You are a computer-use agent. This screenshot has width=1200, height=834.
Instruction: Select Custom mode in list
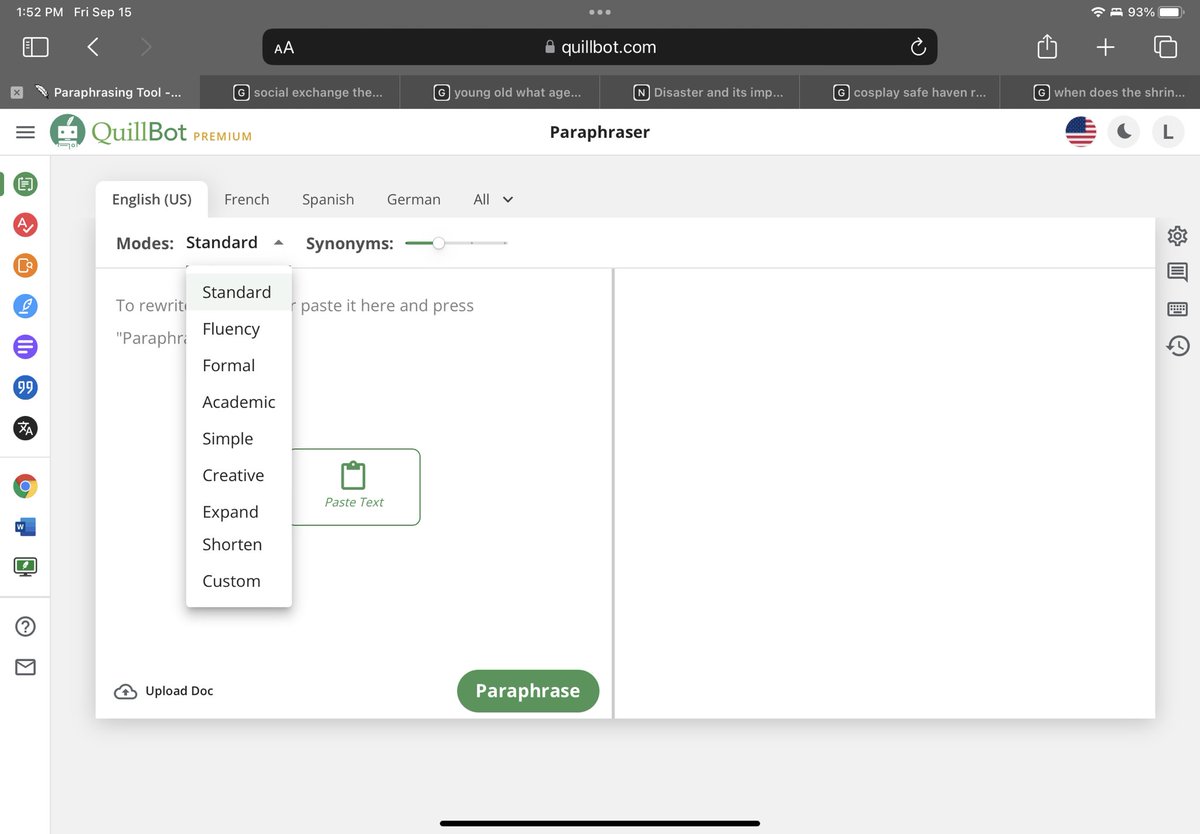(x=238, y=581)
